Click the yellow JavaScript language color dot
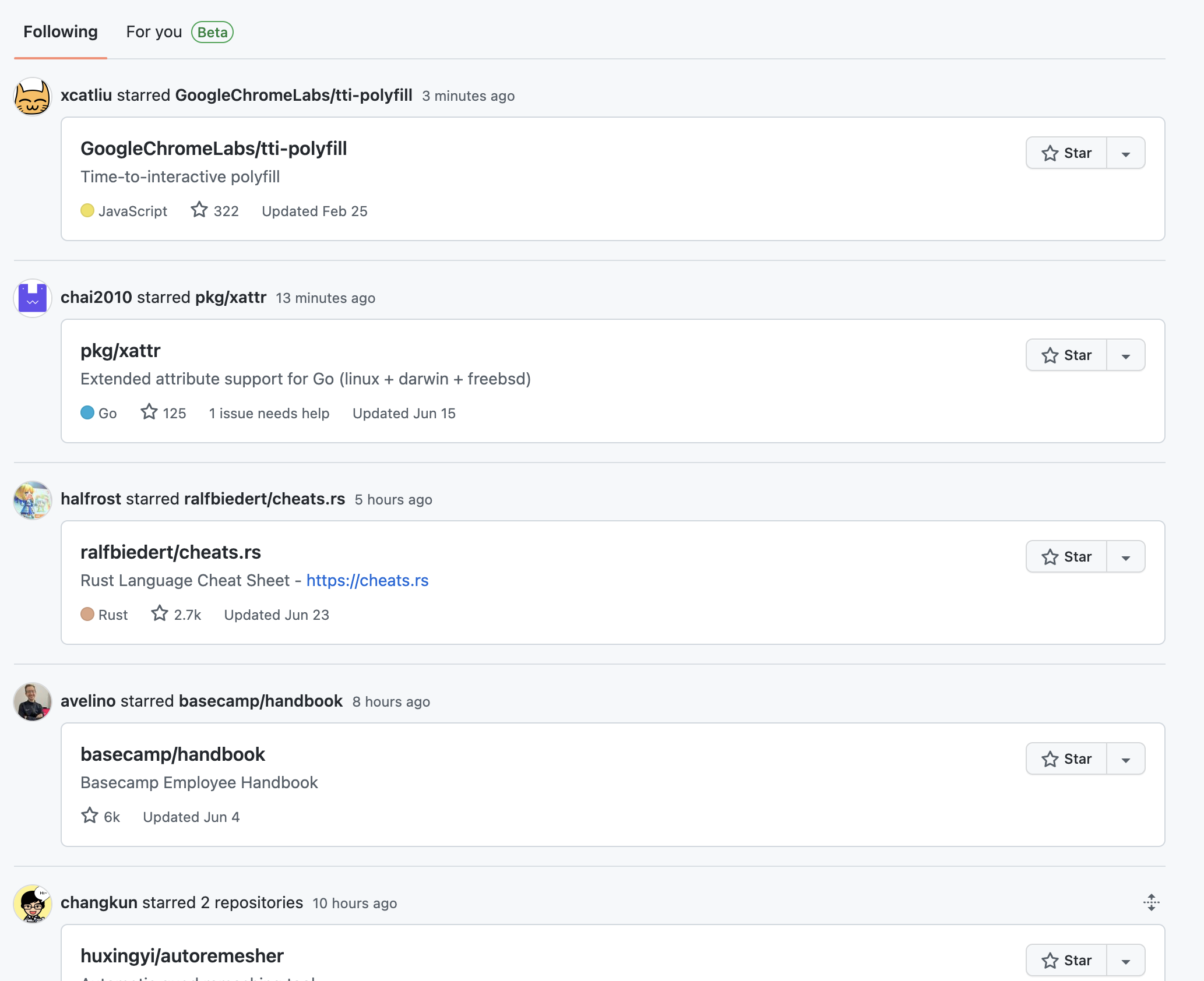This screenshot has height=981, width=1204. coord(87,210)
